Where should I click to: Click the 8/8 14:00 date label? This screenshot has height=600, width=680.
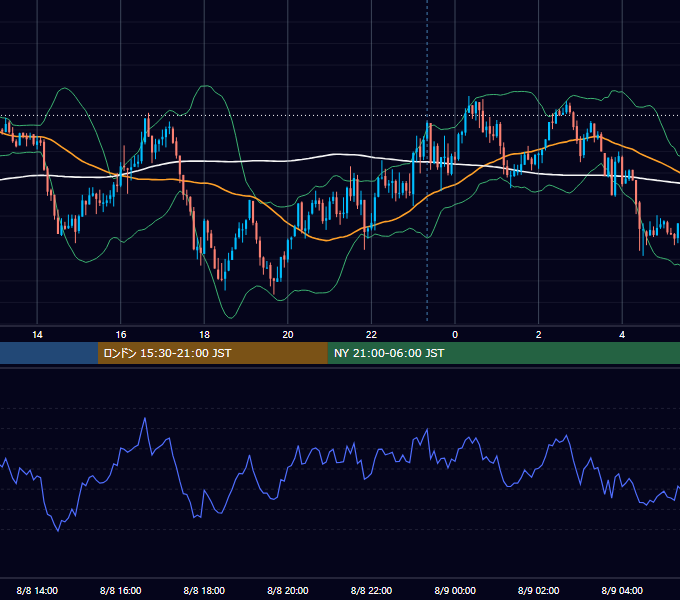point(37,590)
